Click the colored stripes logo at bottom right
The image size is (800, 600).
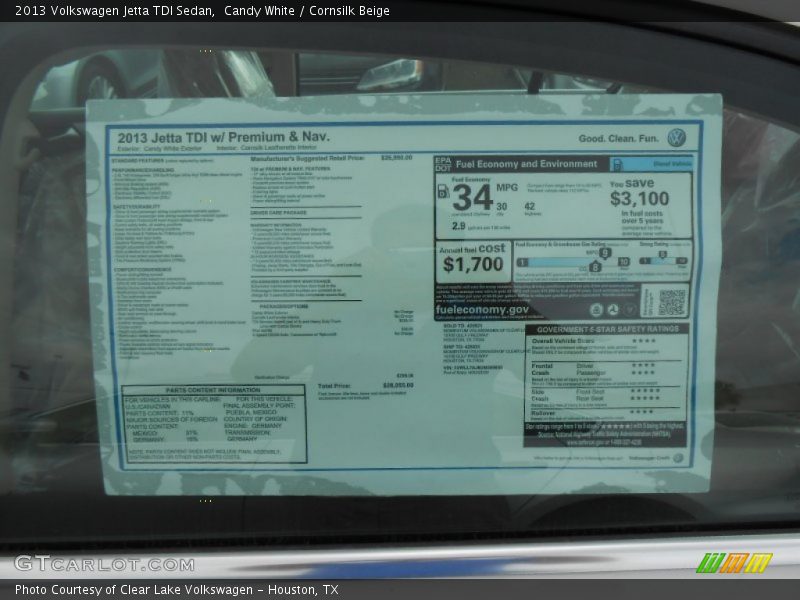coord(734,563)
